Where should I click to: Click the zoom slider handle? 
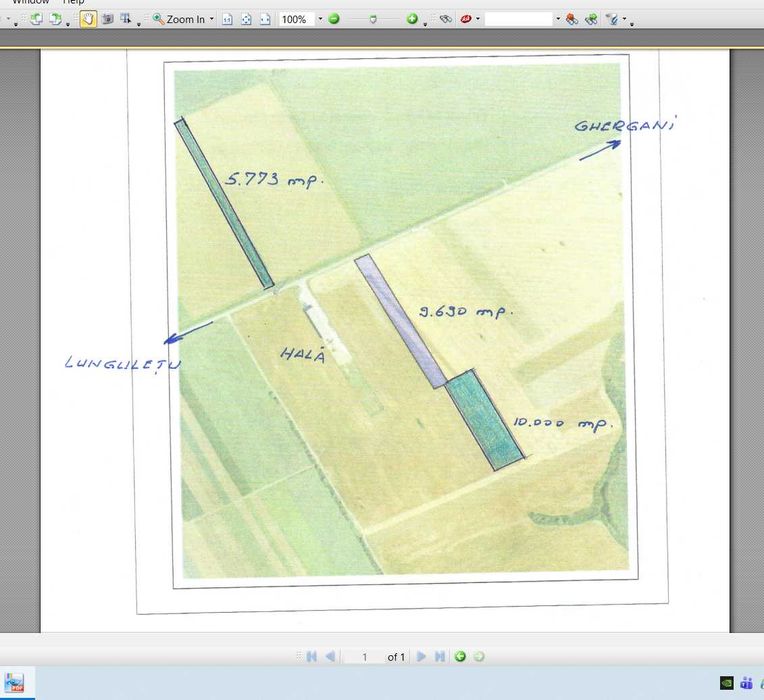coord(373,19)
